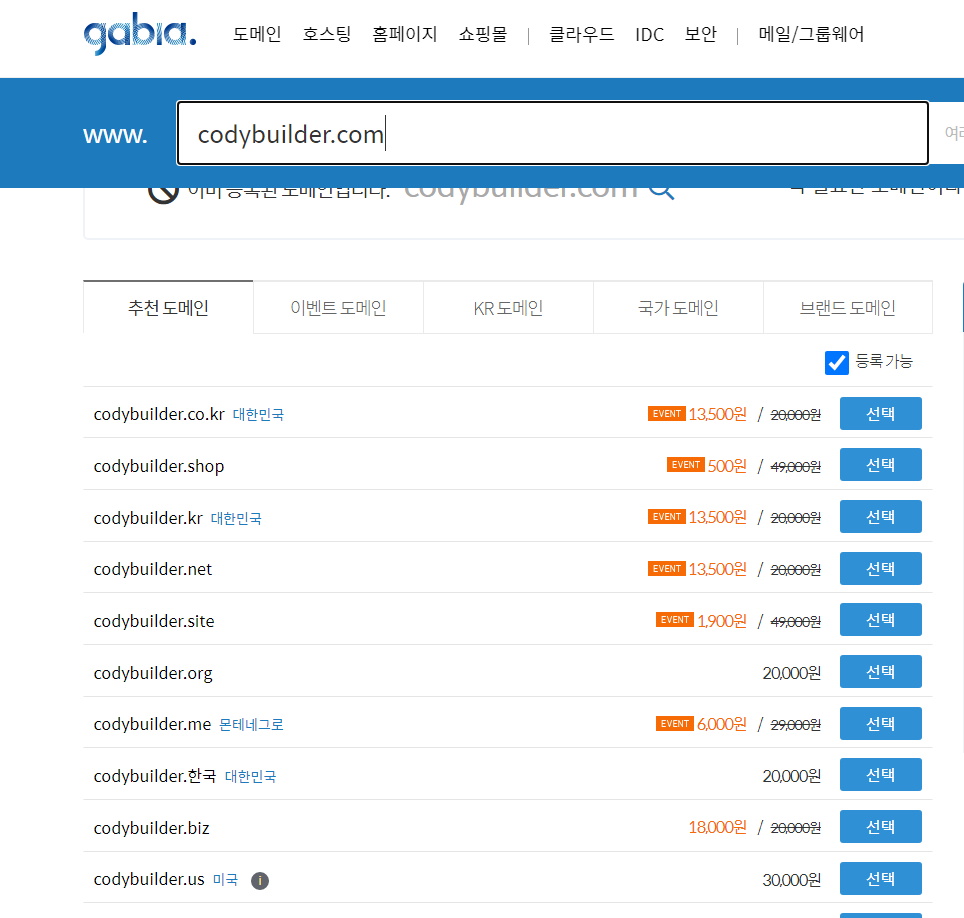This screenshot has width=964, height=918.
Task: Click the codybuilder.shop domain name
Action: click(x=159, y=466)
